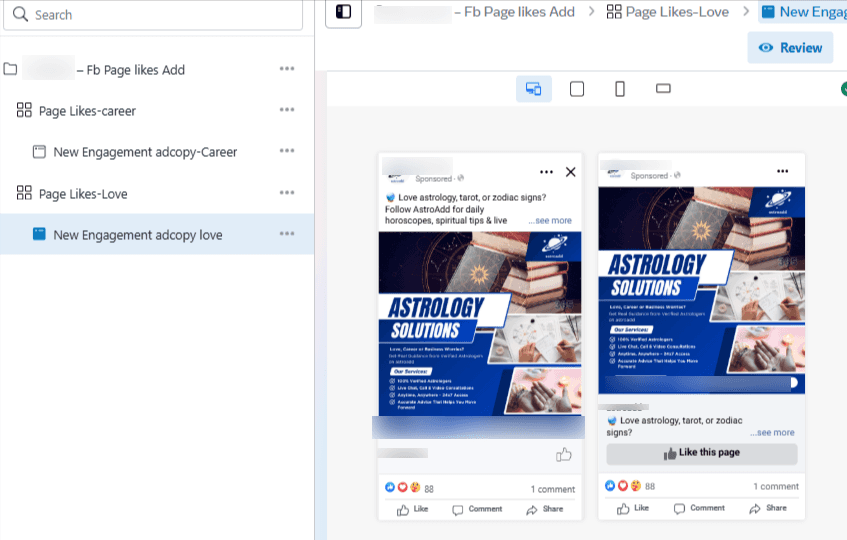847x540 pixels.
Task: Click the adcopy-Career ad icon
Action: [39, 152]
